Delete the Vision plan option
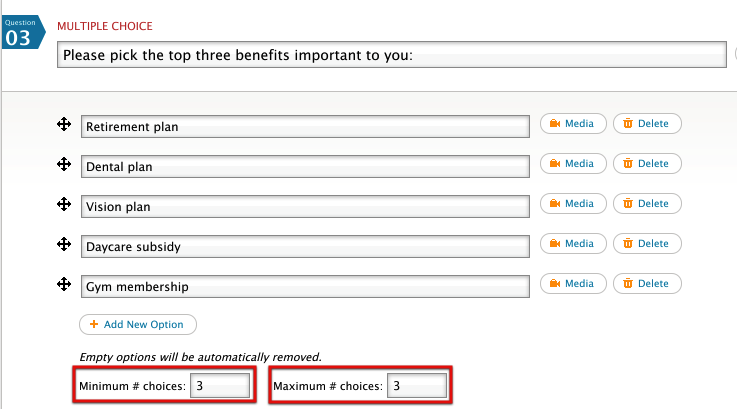 click(x=646, y=204)
